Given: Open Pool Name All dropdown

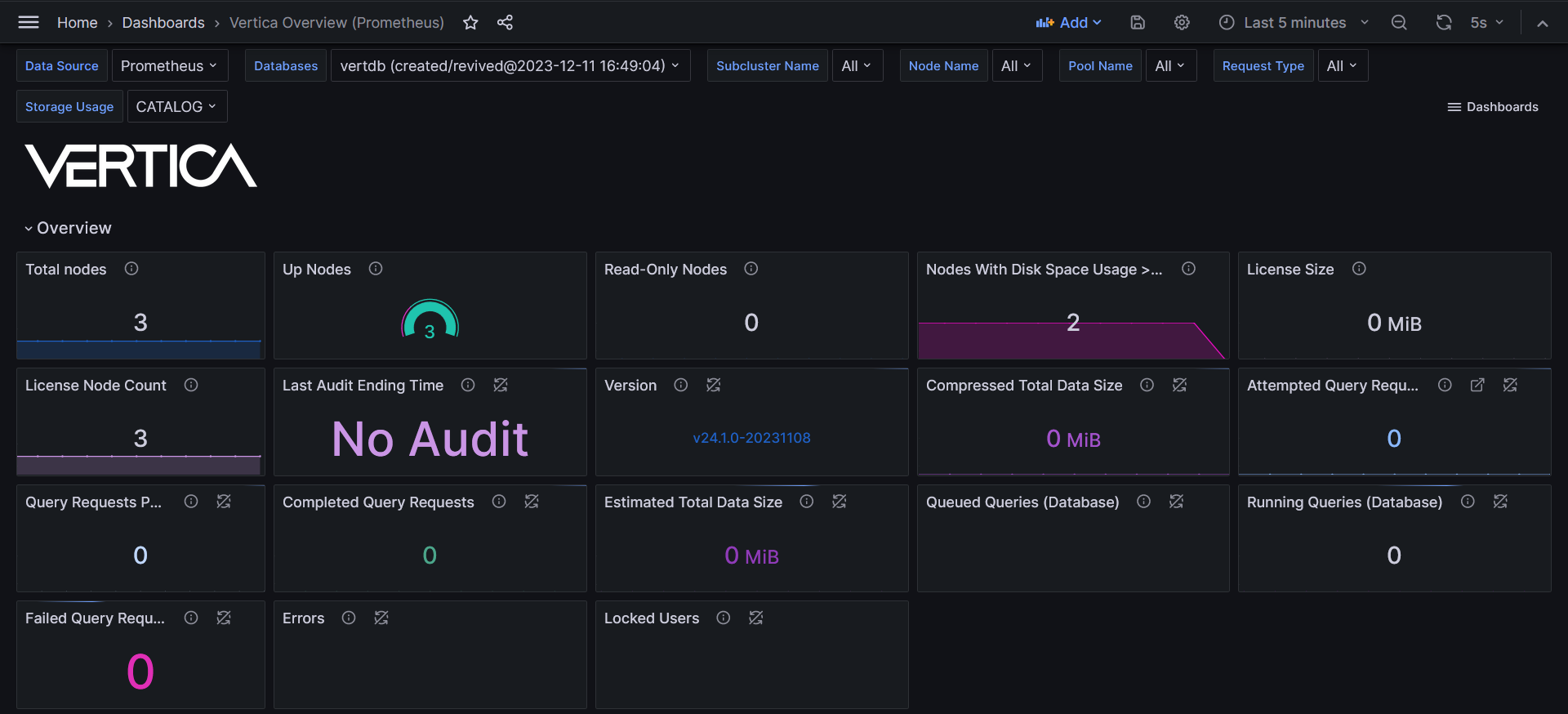Looking at the screenshot, I should coord(1170,65).
